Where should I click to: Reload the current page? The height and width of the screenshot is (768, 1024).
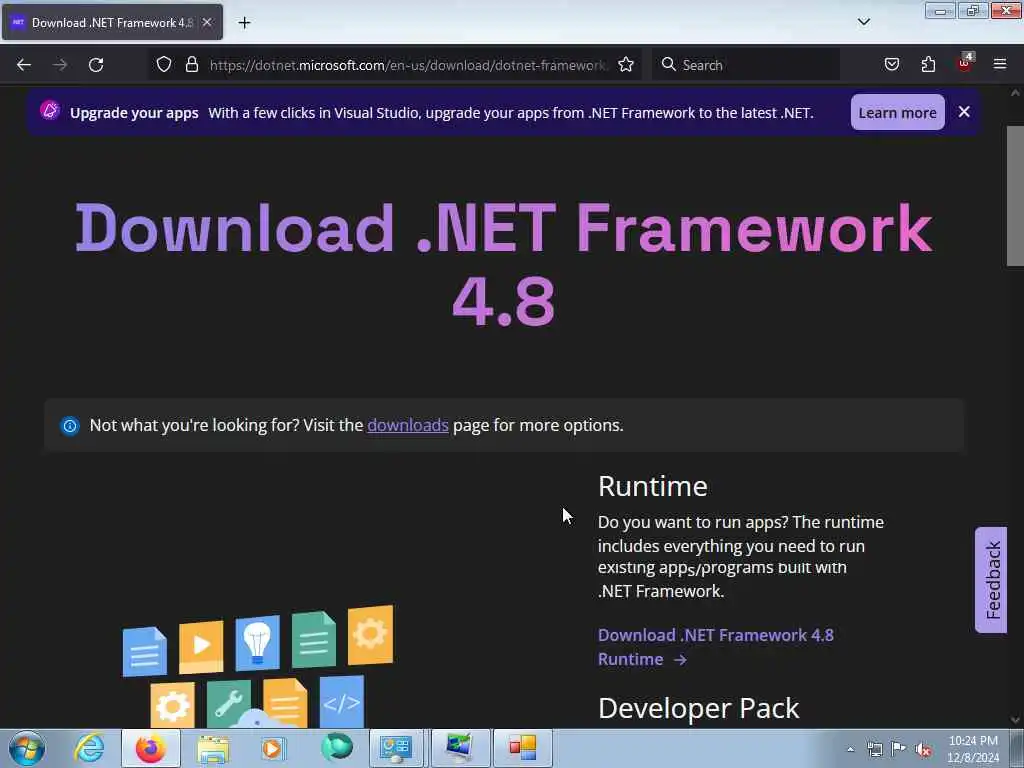coord(96,65)
